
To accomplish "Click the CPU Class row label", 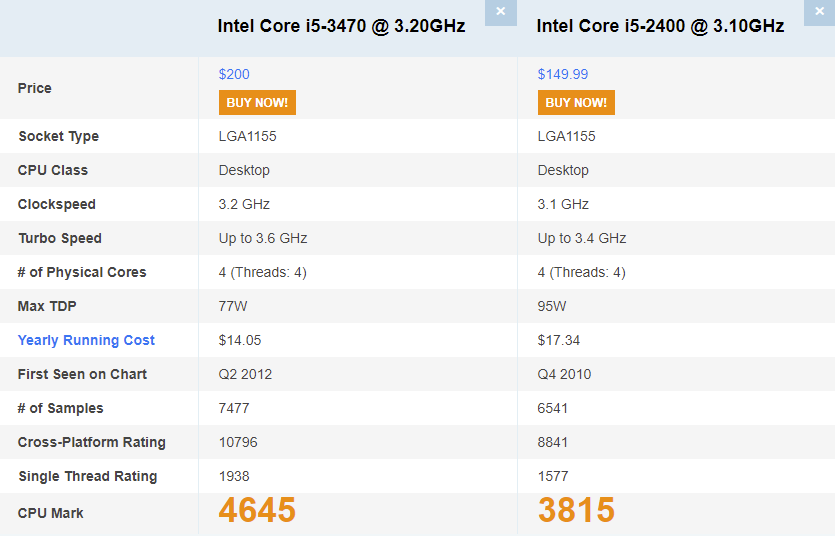I will [x=53, y=170].
